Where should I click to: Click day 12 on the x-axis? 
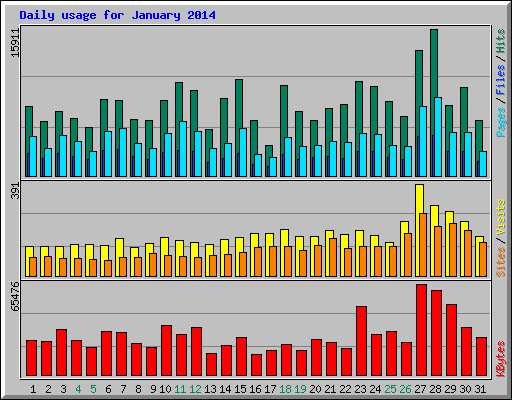(195, 389)
